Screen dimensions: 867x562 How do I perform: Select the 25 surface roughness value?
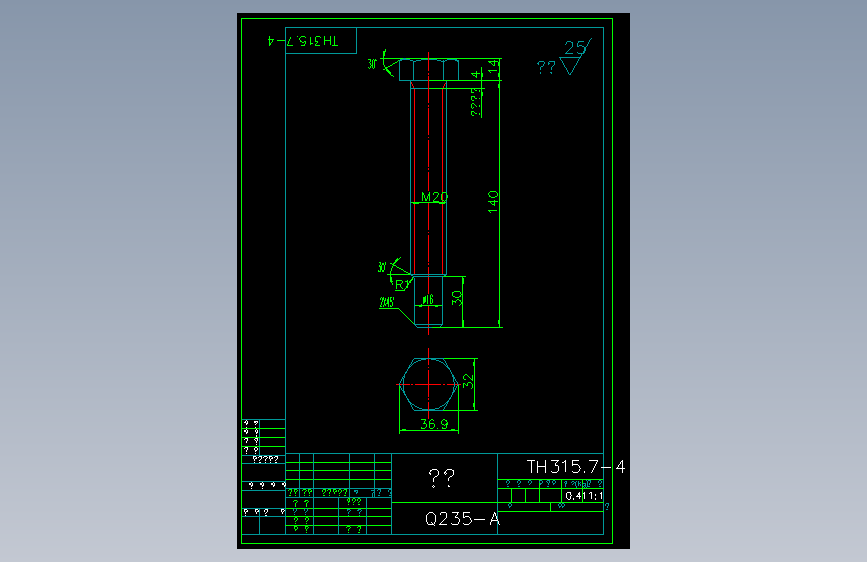click(574, 48)
